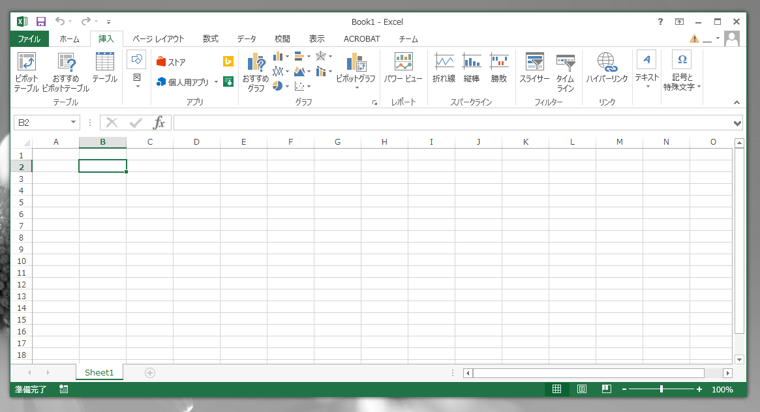Click the zoom slider handle
760x412 pixels.
coord(661,389)
